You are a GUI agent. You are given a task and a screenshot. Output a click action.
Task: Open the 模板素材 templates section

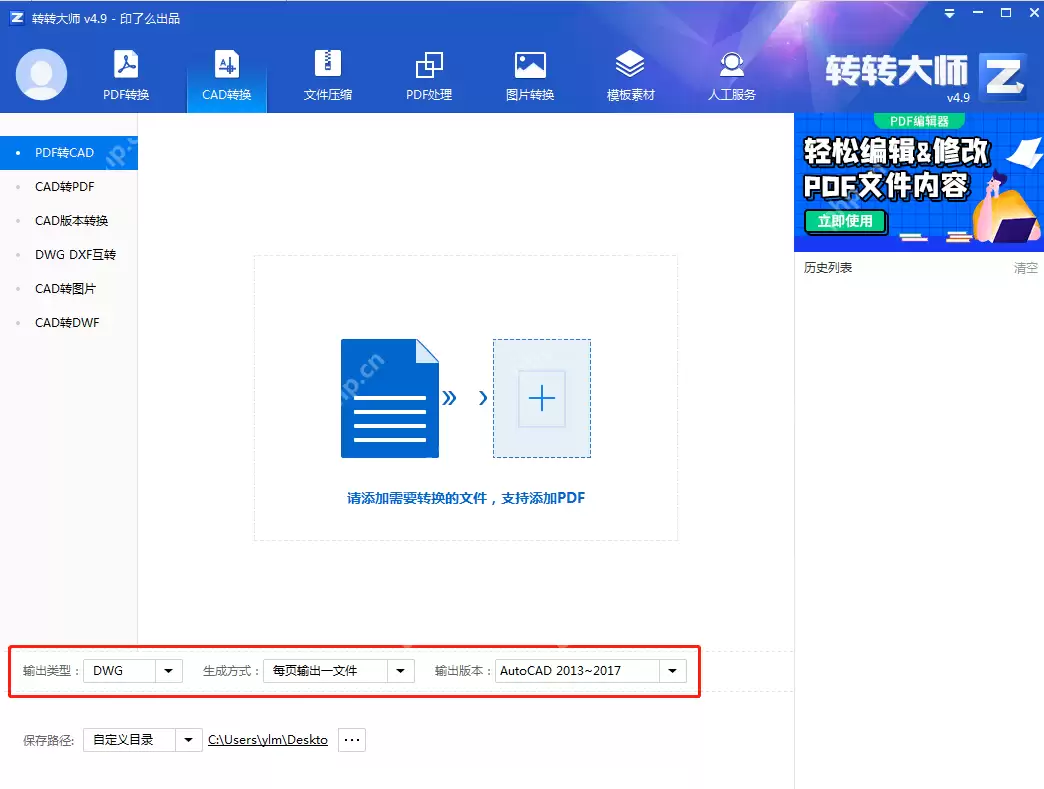pyautogui.click(x=630, y=75)
